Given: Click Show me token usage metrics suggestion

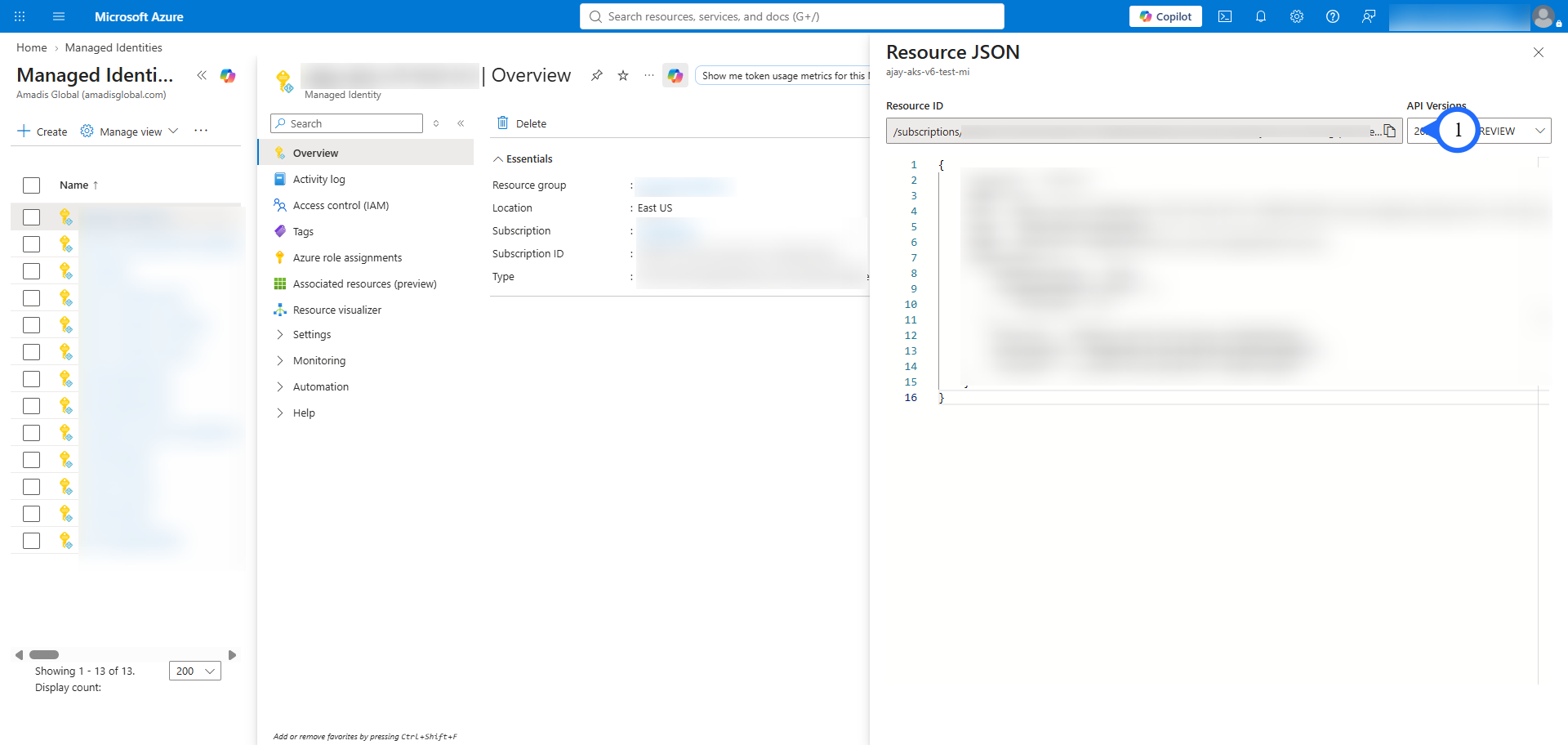Looking at the screenshot, I should point(782,75).
